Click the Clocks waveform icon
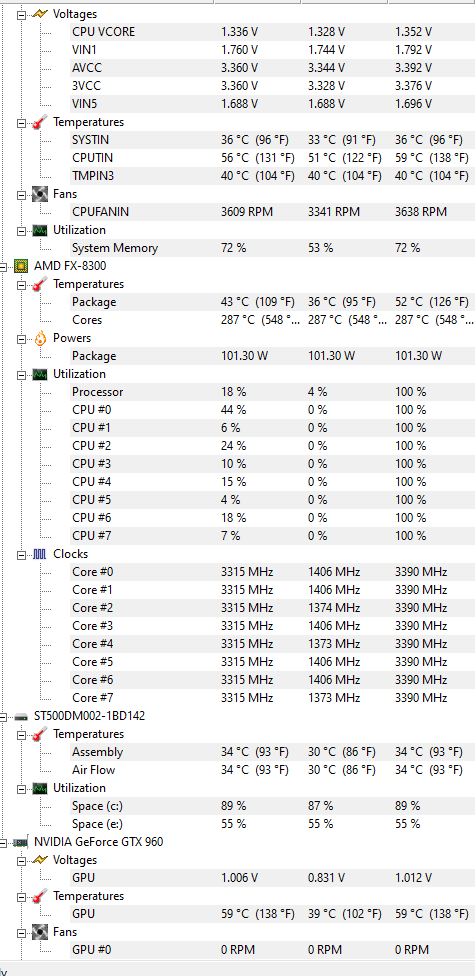The width and height of the screenshot is (475, 976). click(40, 554)
